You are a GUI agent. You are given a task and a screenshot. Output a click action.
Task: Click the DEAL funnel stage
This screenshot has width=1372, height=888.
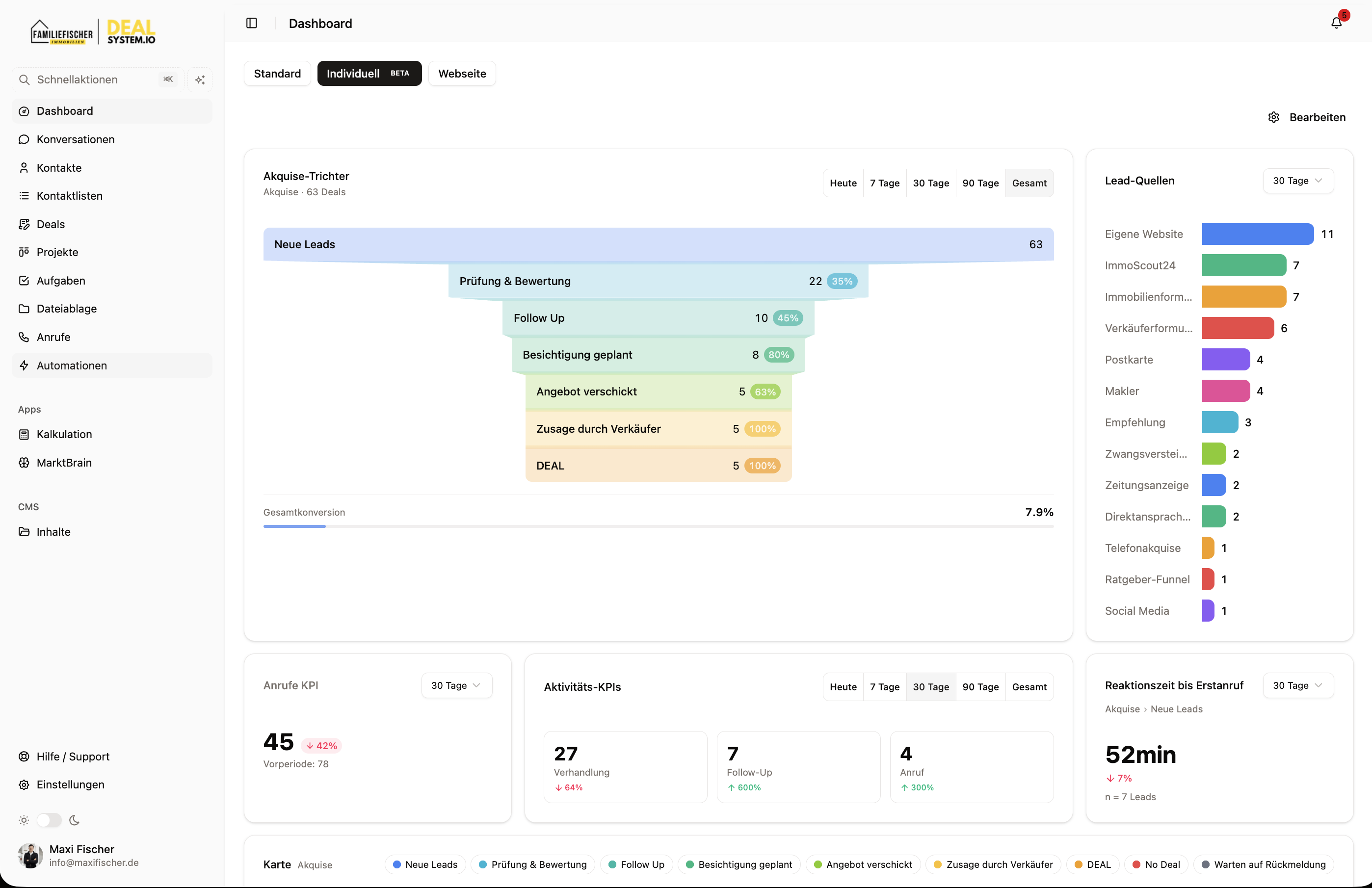[x=659, y=466]
